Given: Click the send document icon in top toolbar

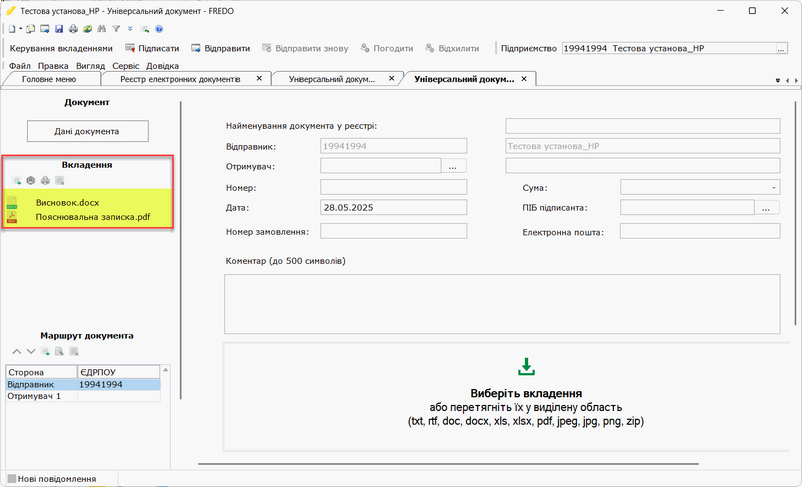Looking at the screenshot, I should (45, 29).
